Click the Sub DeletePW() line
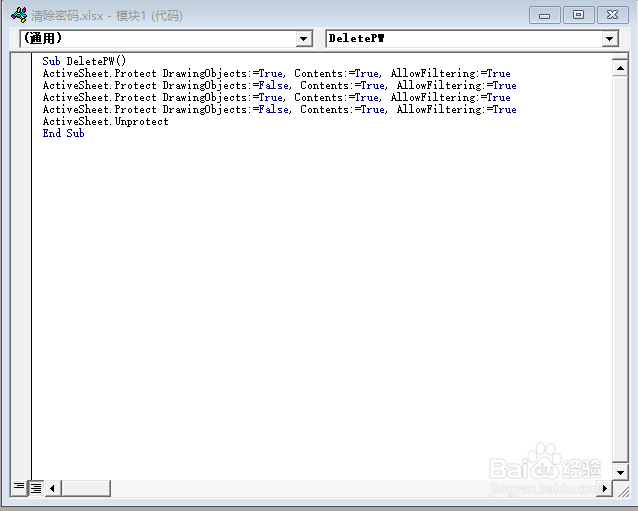The image size is (638, 511). tap(84, 61)
